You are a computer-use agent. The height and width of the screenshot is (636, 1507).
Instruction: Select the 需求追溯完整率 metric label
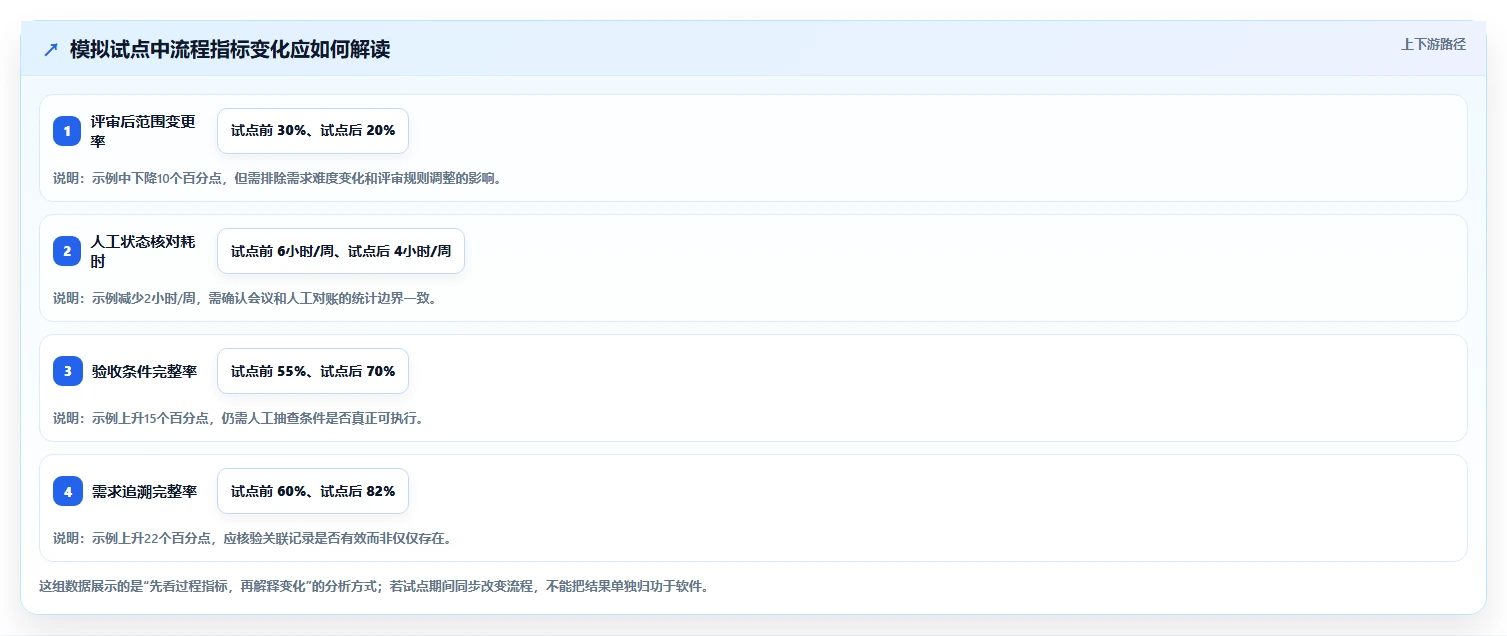tap(144, 491)
